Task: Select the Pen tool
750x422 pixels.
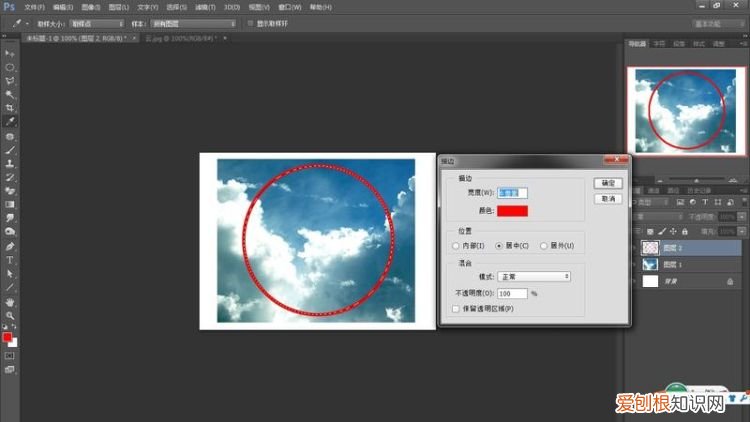Action: click(10, 245)
